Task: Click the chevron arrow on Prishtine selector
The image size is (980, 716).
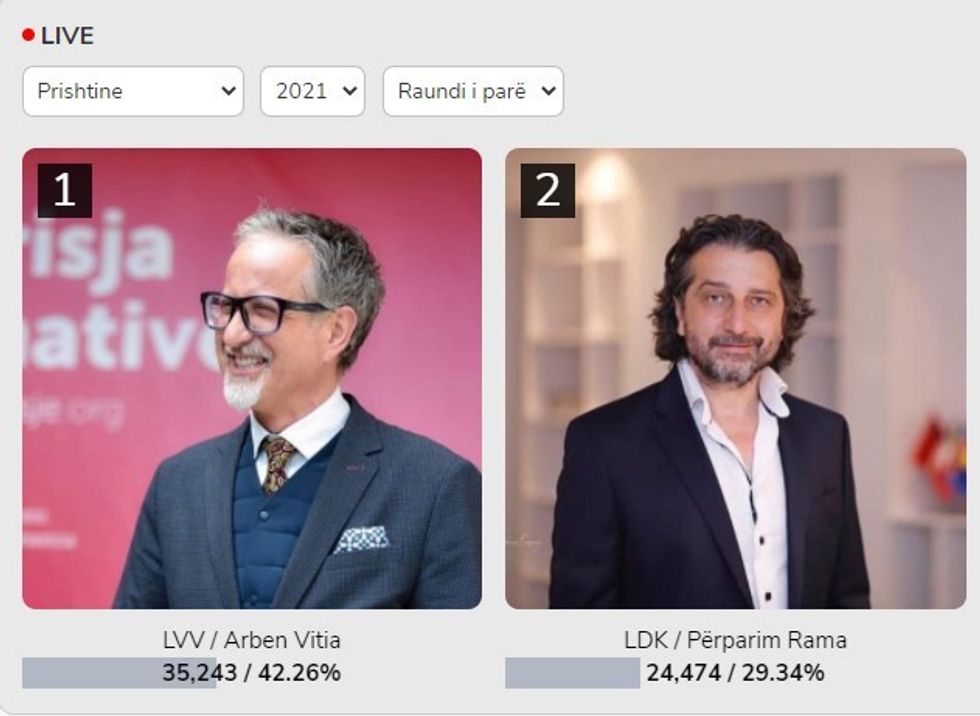Action: coord(229,91)
